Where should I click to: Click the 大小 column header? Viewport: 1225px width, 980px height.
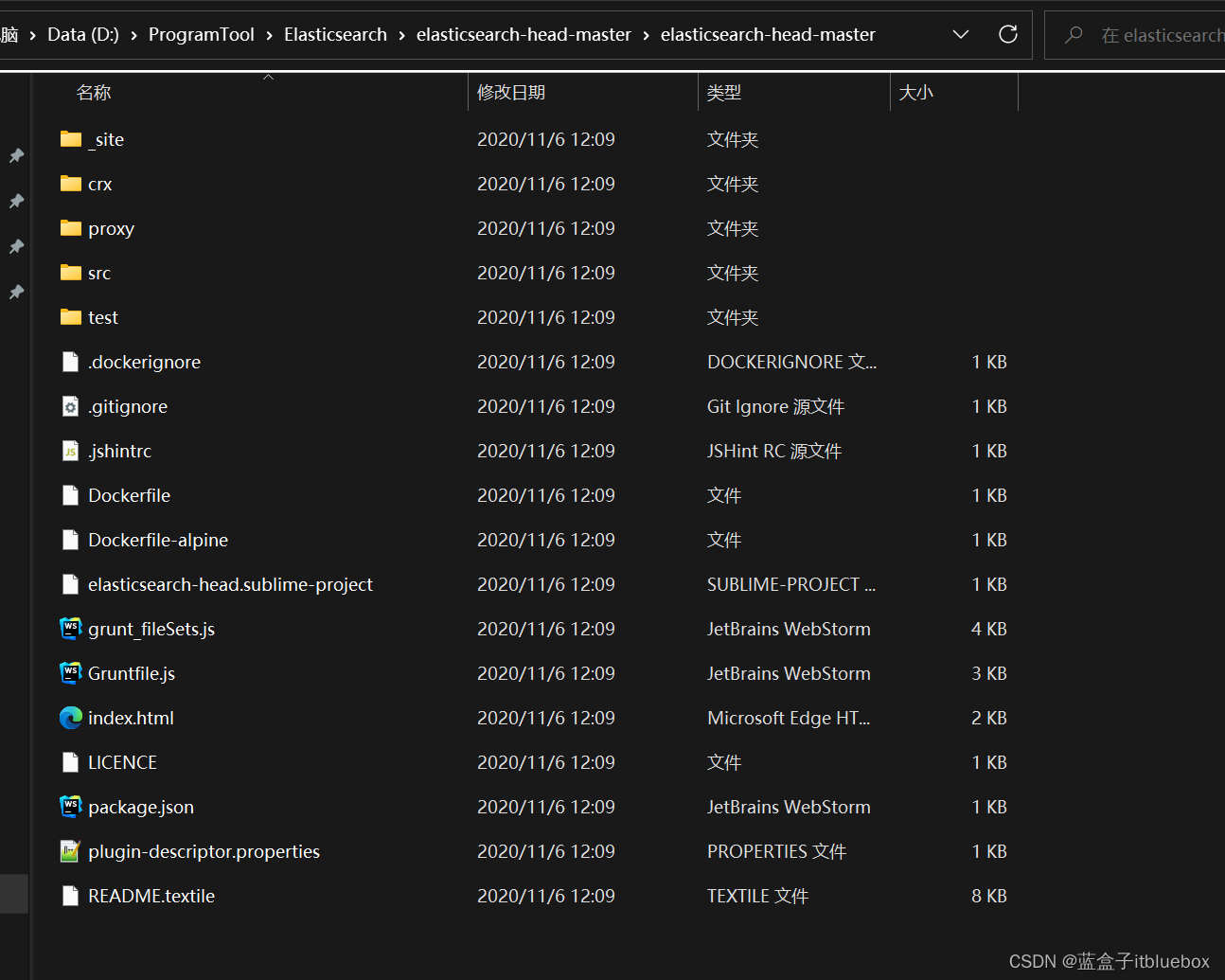pyautogui.click(x=915, y=93)
